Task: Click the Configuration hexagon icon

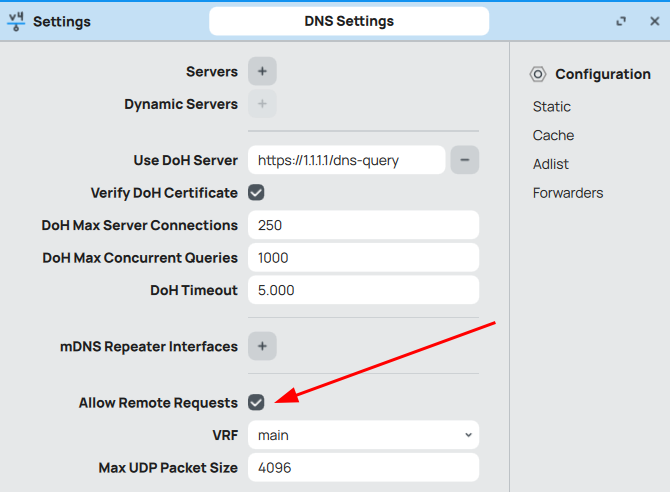Action: 538,74
